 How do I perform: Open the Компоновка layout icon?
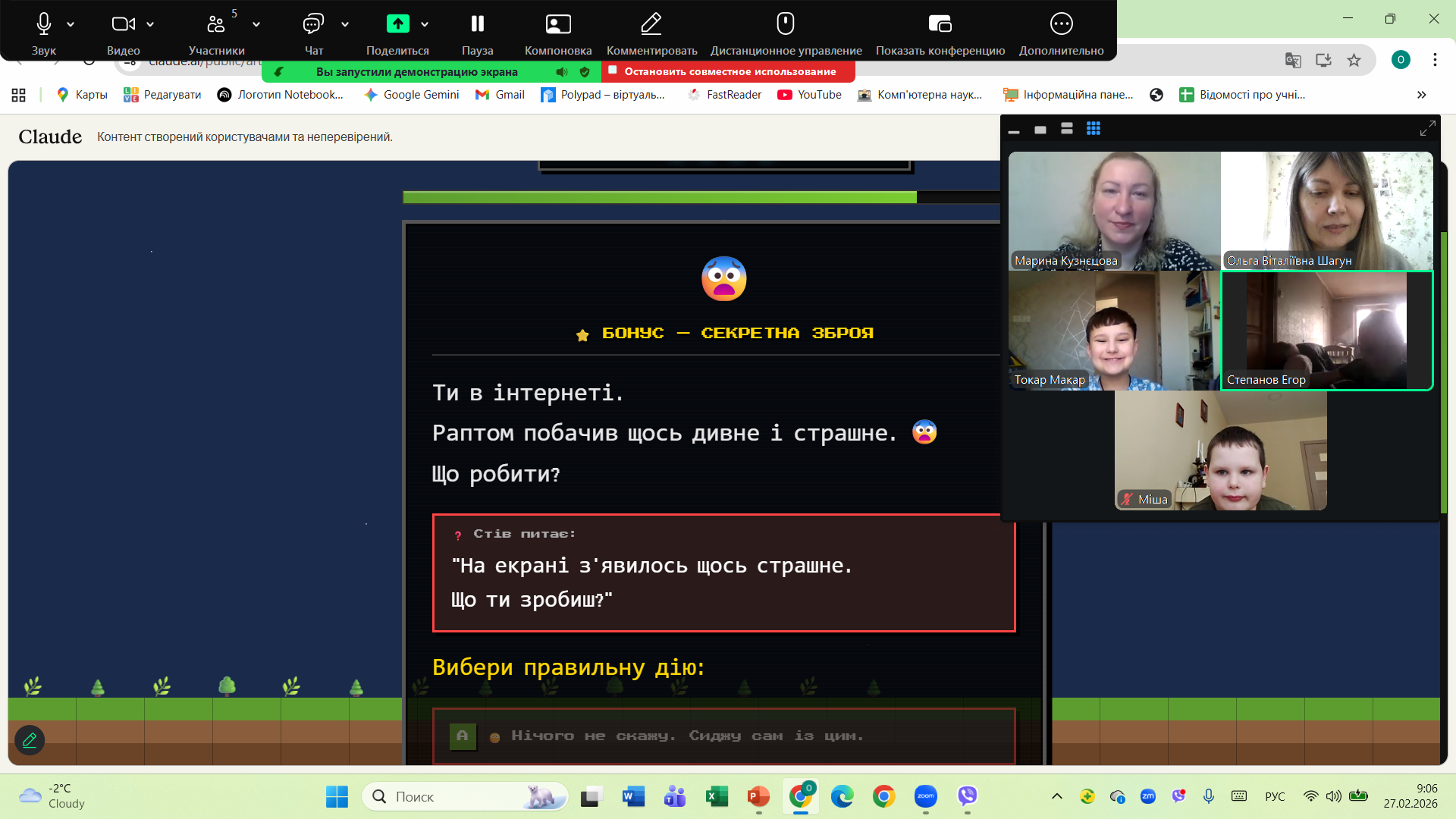(557, 24)
